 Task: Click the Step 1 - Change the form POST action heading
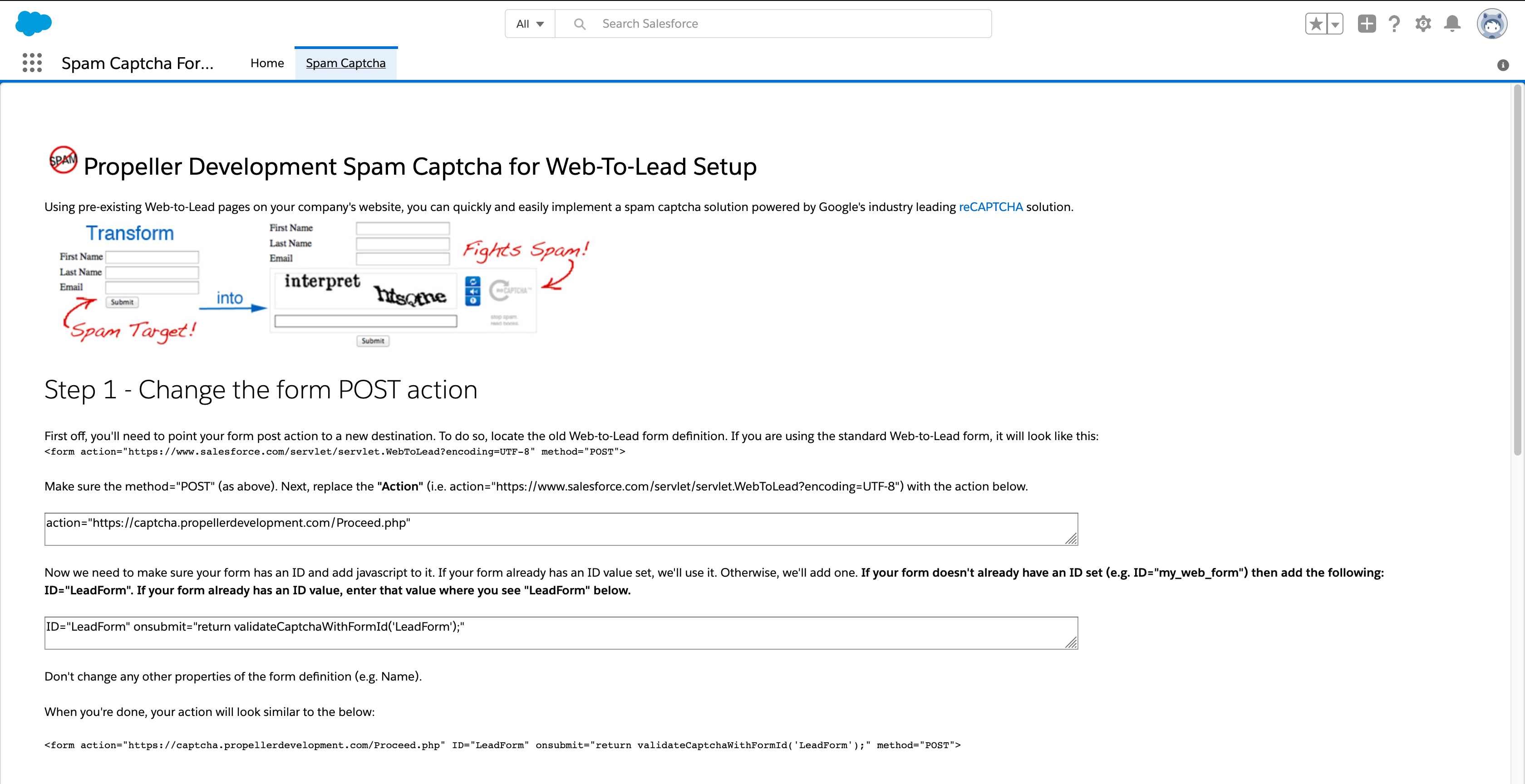coord(261,389)
